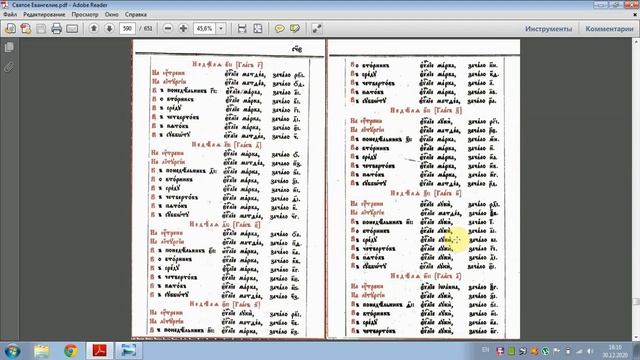Click the fit full page icon
Image resolution: width=640 pixels, height=360 pixels.
pyautogui.click(x=258, y=29)
